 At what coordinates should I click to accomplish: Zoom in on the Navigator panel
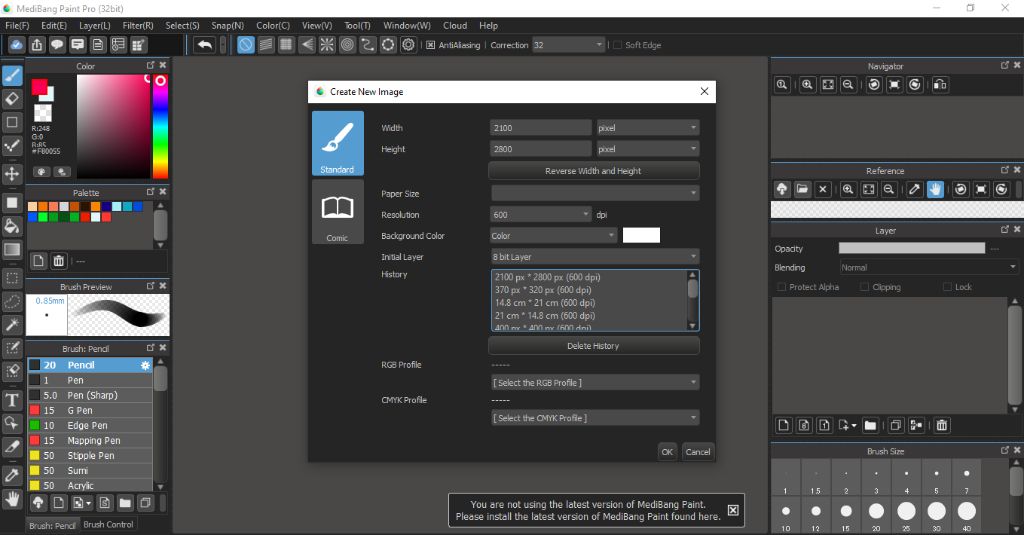[808, 84]
